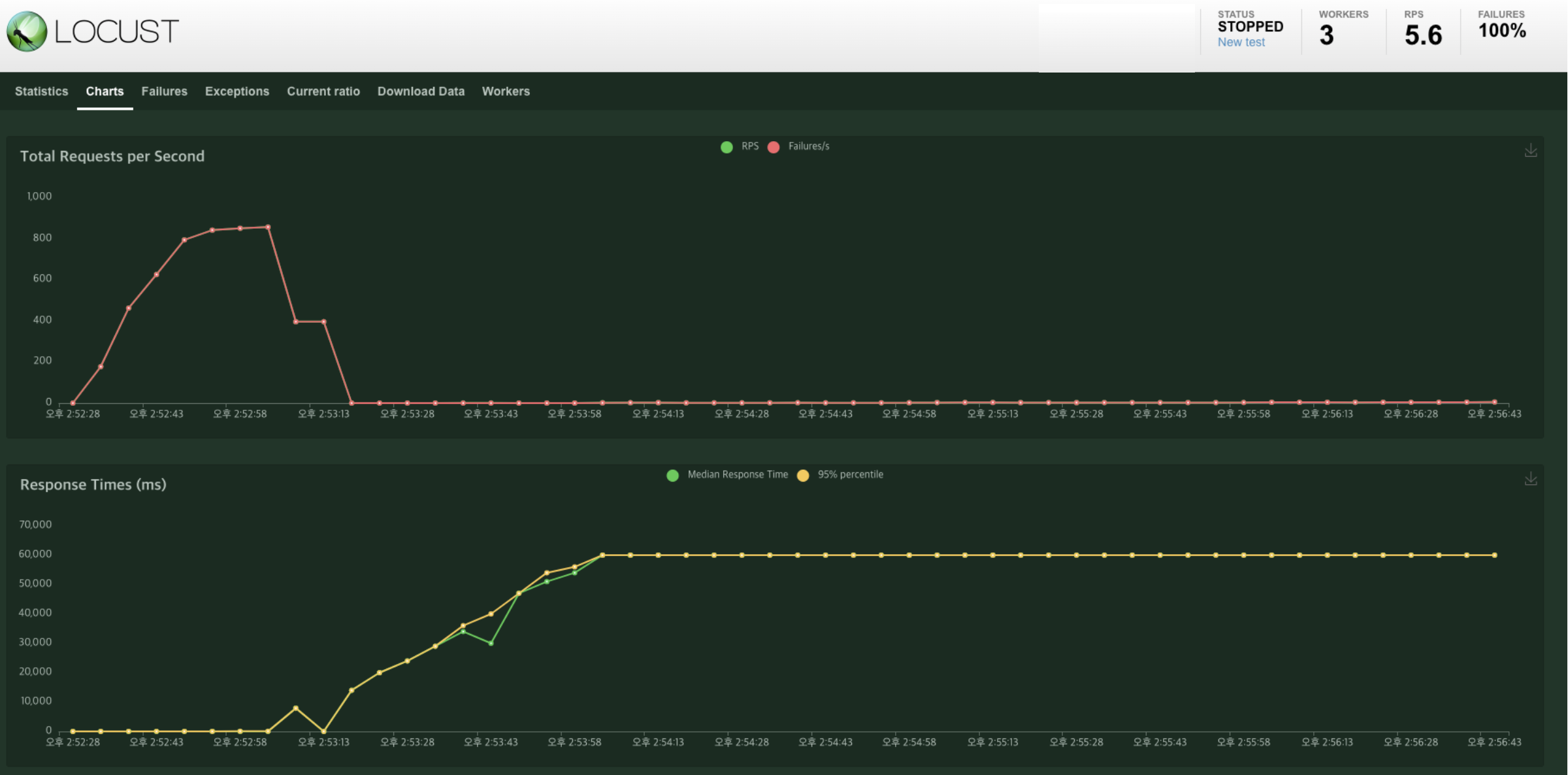The height and width of the screenshot is (775, 1568).
Task: Switch to the Failures tab
Action: pos(164,91)
